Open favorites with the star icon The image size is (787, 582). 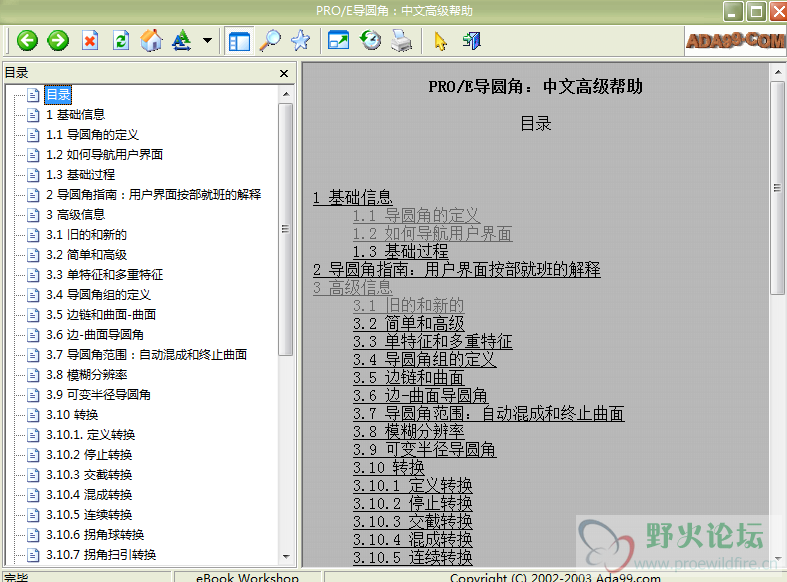(301, 41)
